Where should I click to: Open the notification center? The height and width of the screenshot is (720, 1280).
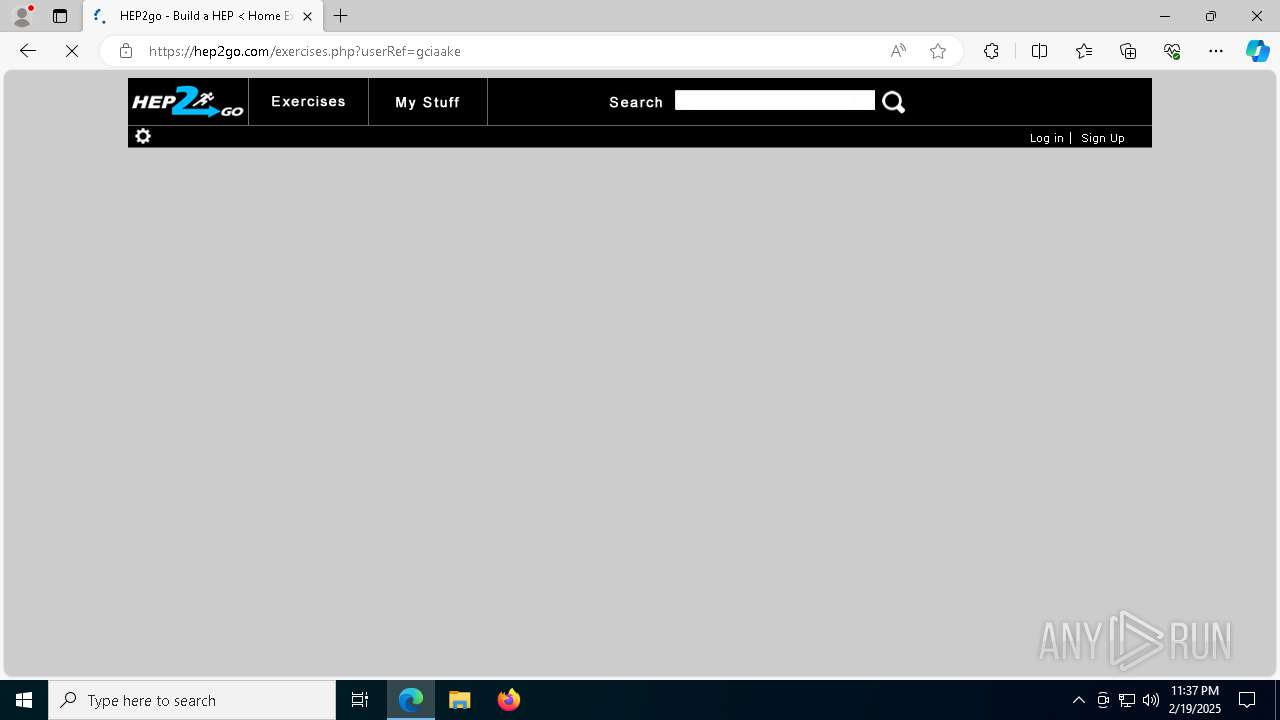[1247, 700]
